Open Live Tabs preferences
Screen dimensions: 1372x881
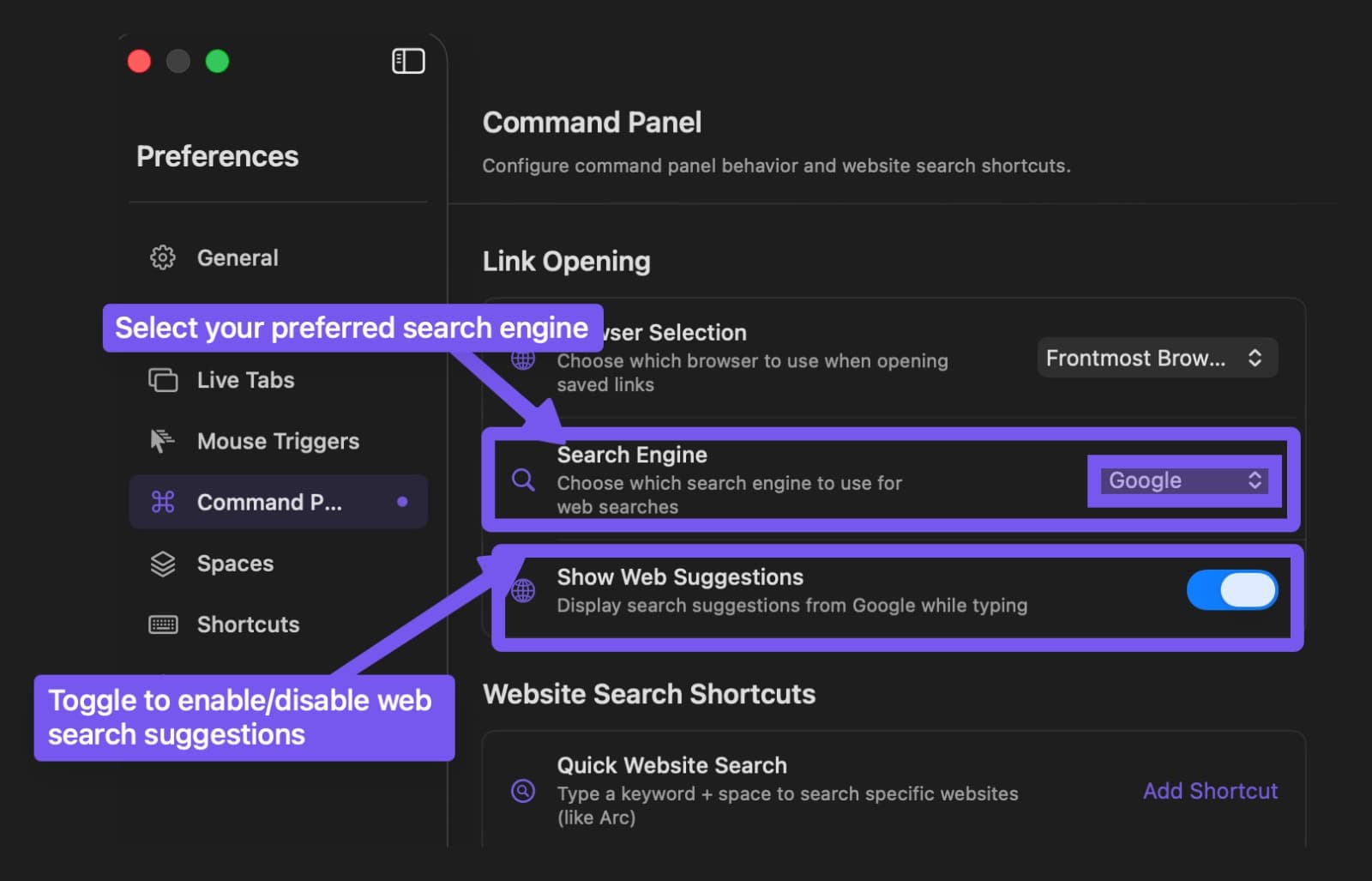[245, 380]
